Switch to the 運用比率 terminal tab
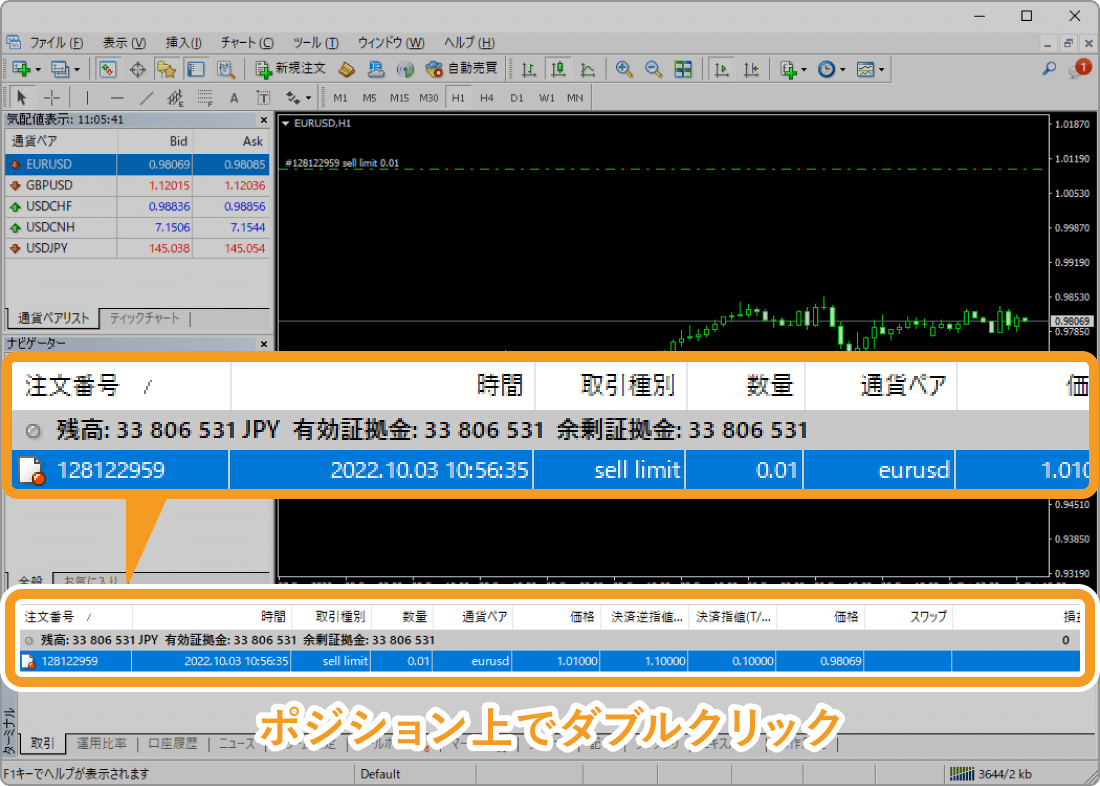1100x786 pixels. pos(102,743)
